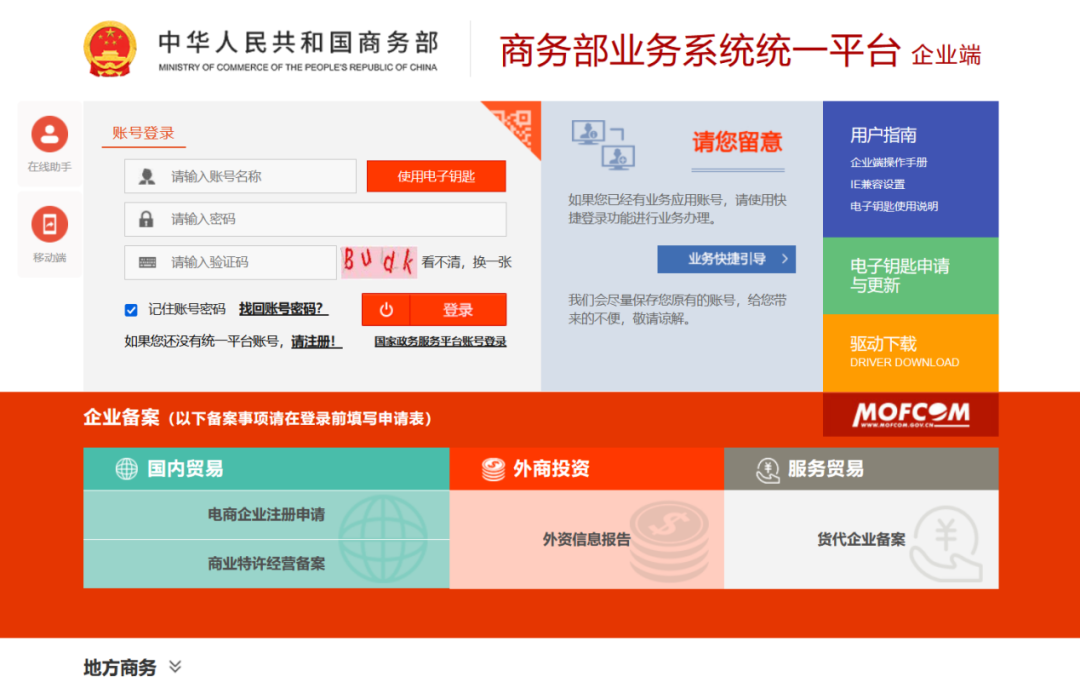Click the globe icon next to 国内贸易
The image size is (1080, 682).
pyautogui.click(x=126, y=469)
